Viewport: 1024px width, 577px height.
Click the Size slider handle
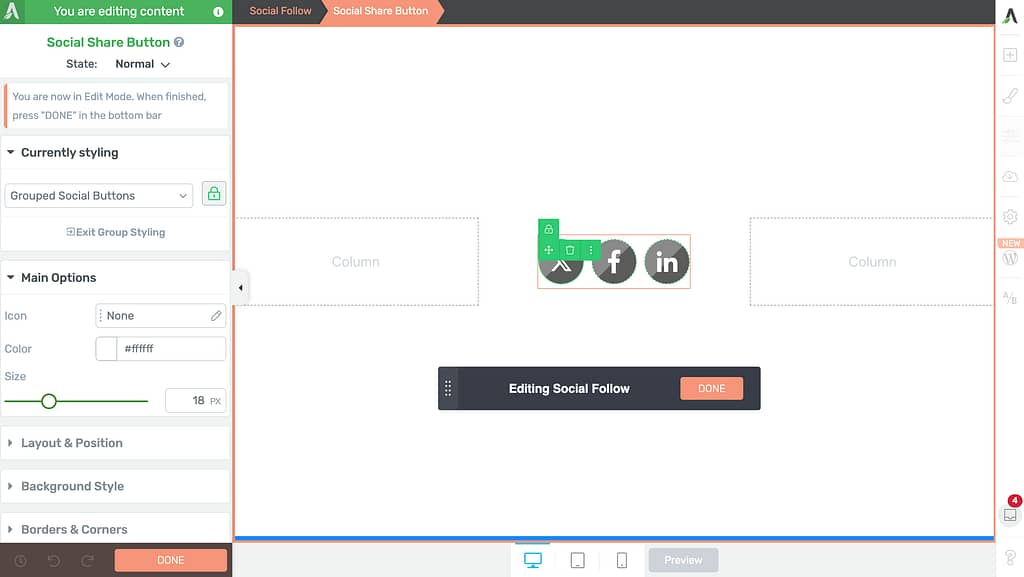pyautogui.click(x=49, y=401)
